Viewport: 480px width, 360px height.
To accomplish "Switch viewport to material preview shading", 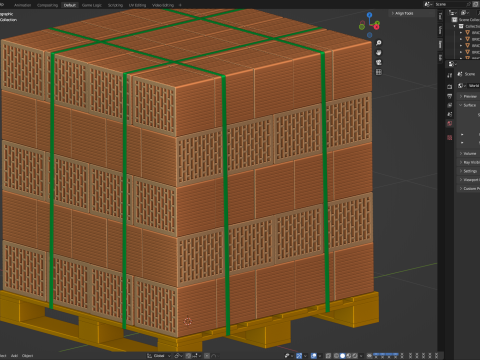I will coord(349,355).
